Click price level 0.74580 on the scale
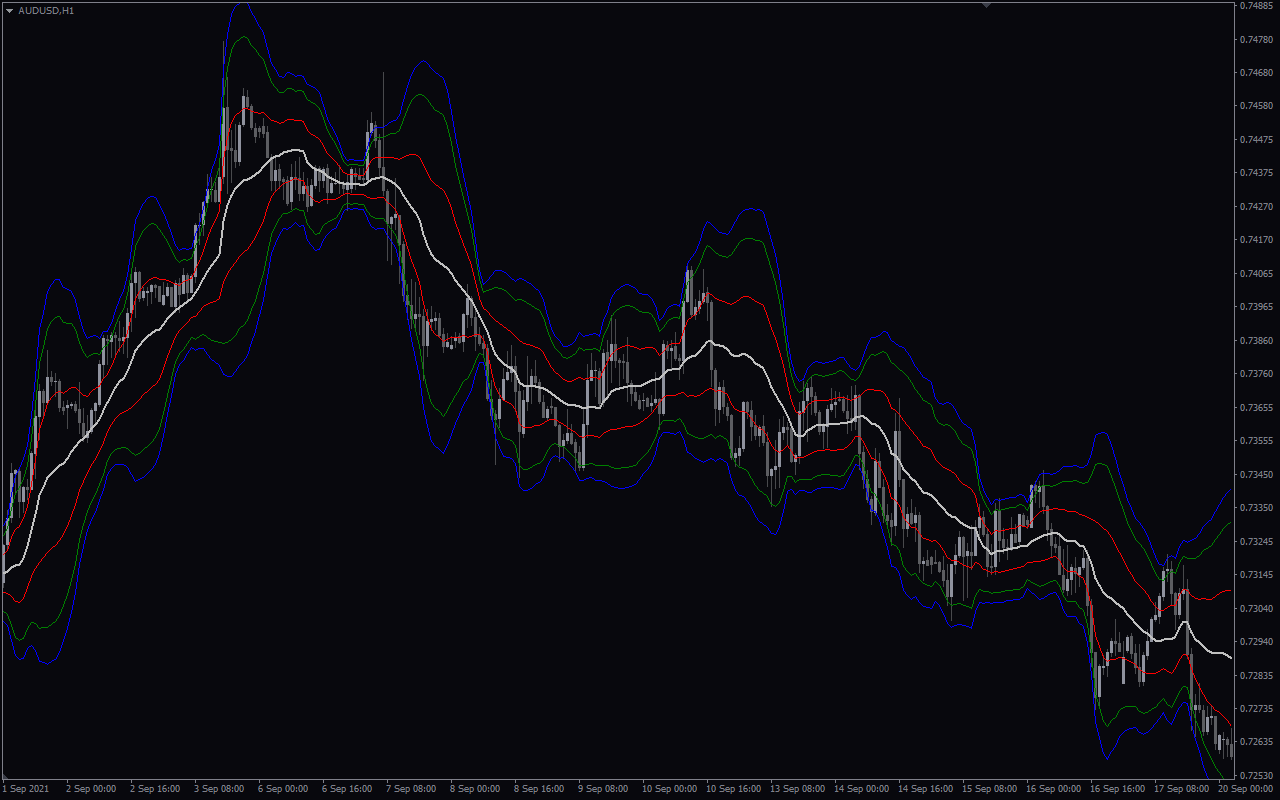Image resolution: width=1280 pixels, height=800 pixels. (1255, 106)
